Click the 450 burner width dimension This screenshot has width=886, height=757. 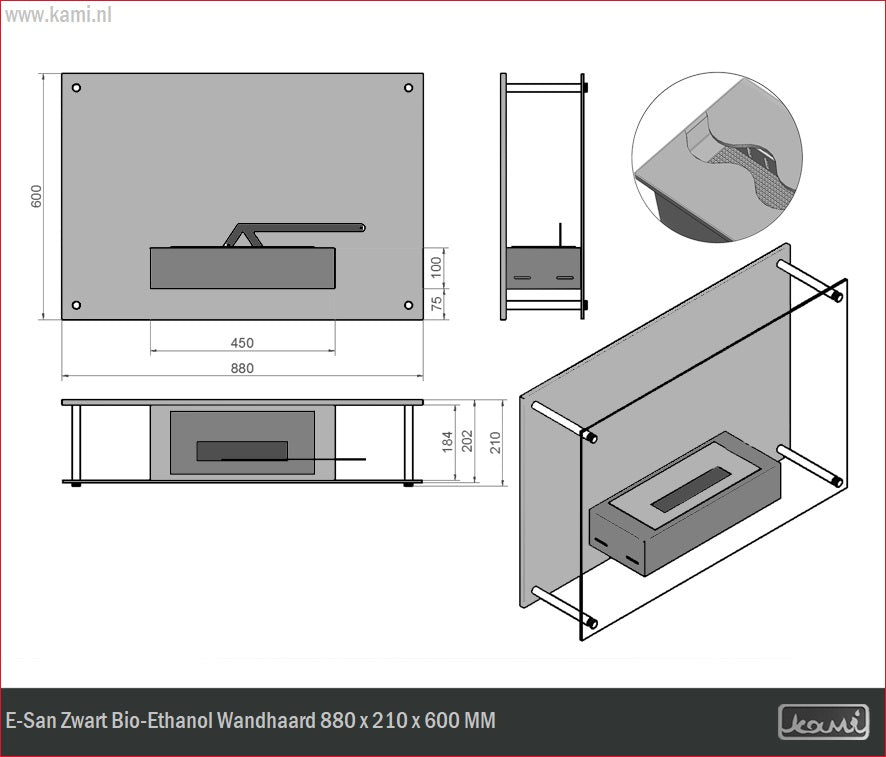coord(242,343)
